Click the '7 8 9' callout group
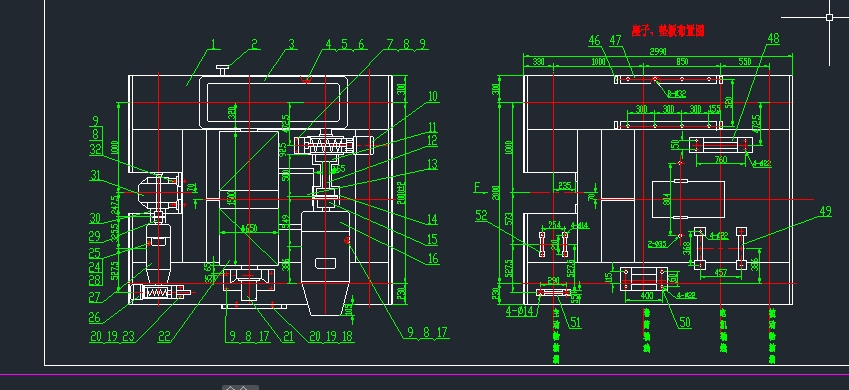This screenshot has width=849, height=390. [406, 43]
